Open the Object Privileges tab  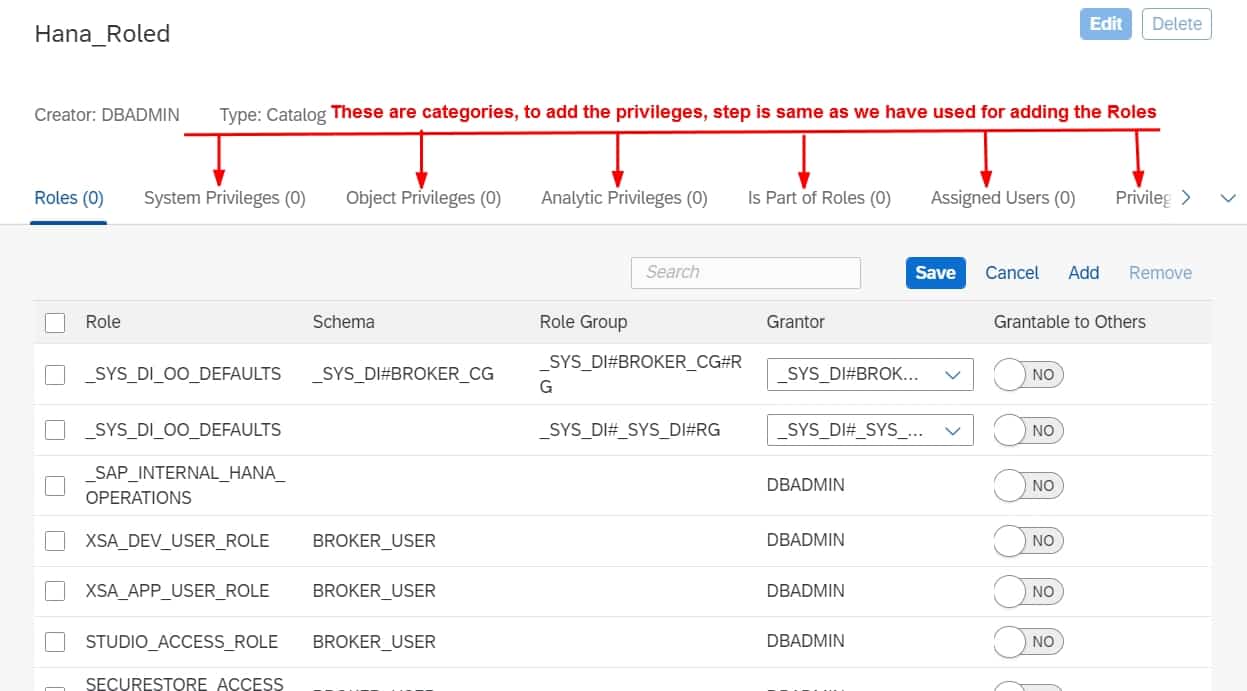pyautogui.click(x=423, y=197)
